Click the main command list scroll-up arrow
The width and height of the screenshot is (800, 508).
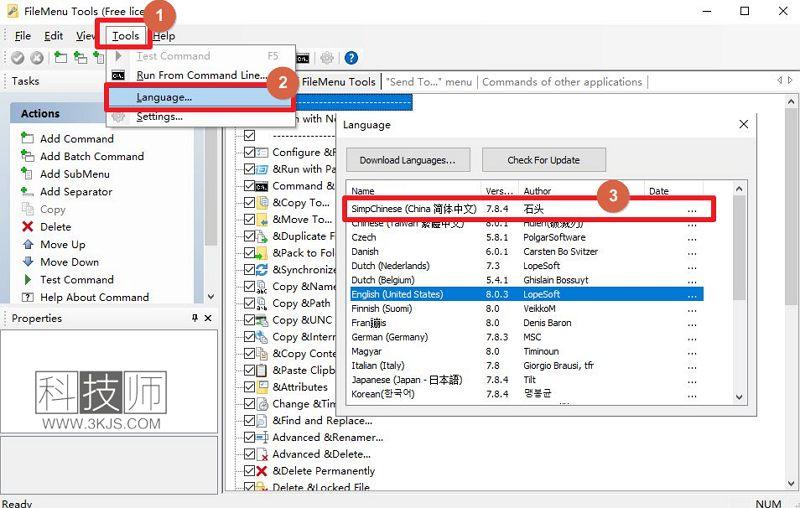pyautogui.click(x=790, y=102)
